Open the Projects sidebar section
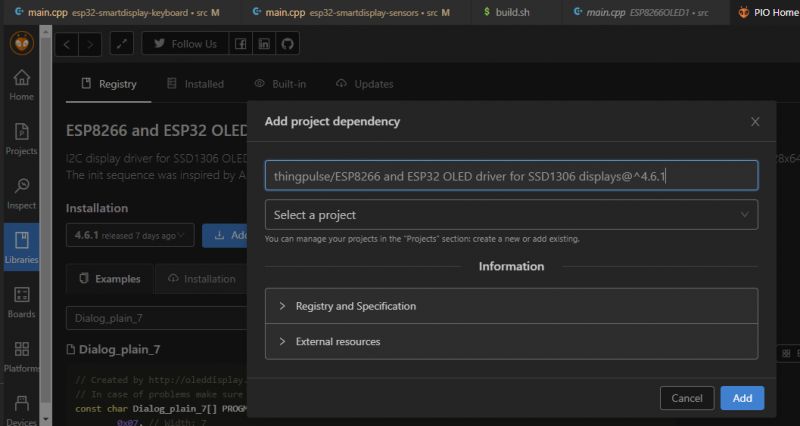The height and width of the screenshot is (426, 800). (21, 138)
